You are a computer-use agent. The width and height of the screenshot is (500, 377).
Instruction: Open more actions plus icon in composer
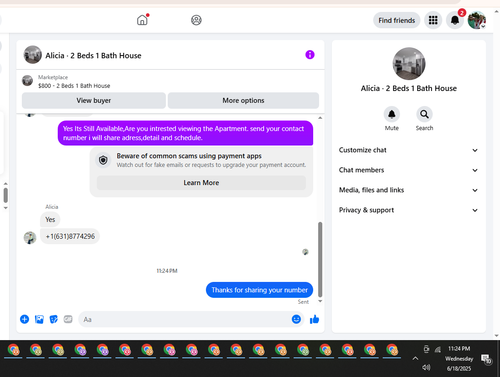[24, 319]
